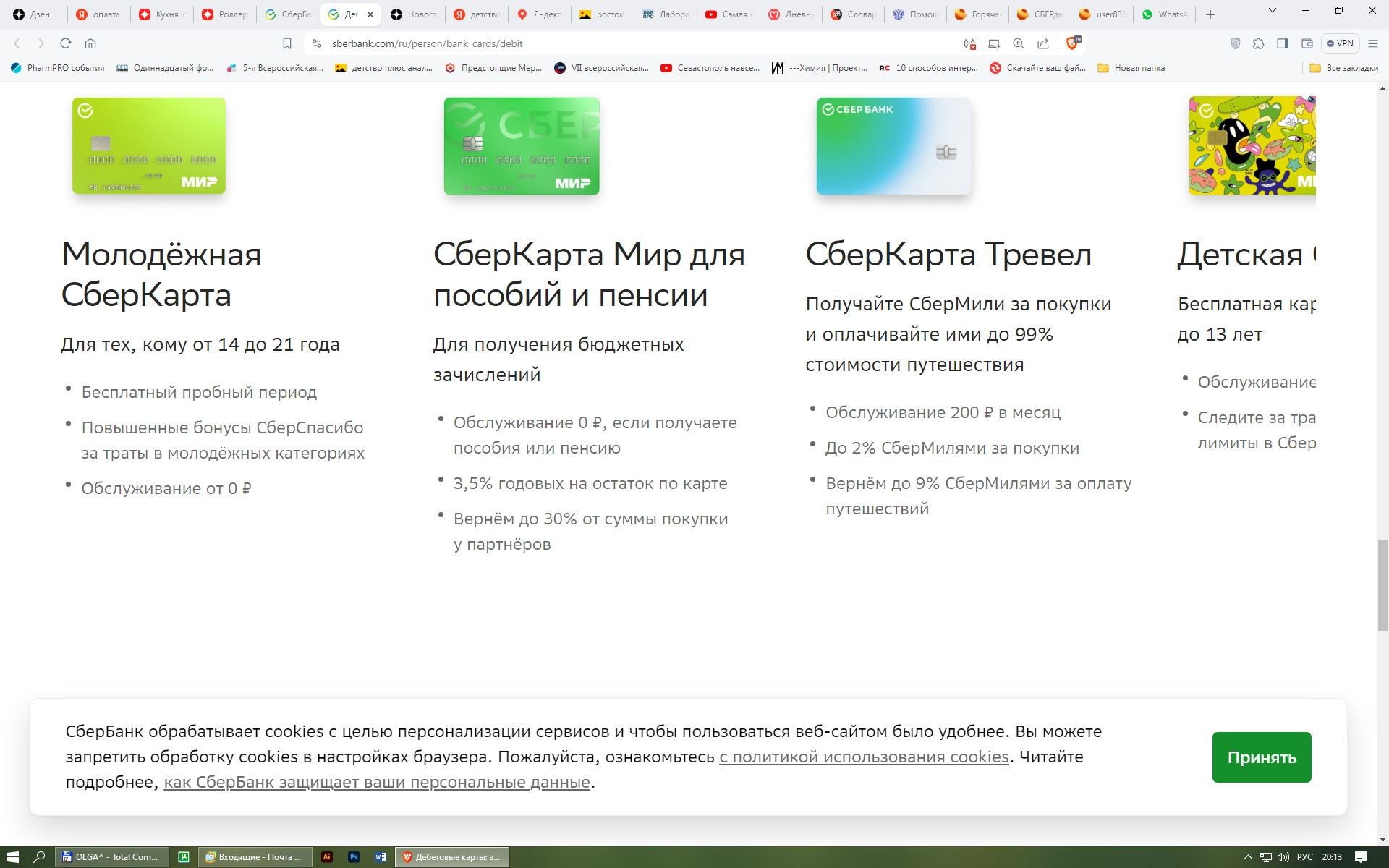This screenshot has height=868, width=1389.
Task: Click the page vertical scrollbar thumb
Action: [1382, 585]
